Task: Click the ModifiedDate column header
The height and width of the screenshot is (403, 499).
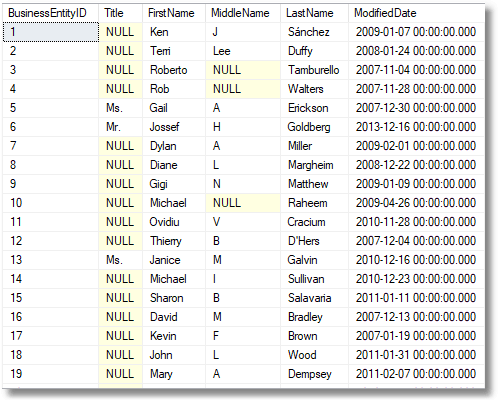Action: (x=417, y=13)
